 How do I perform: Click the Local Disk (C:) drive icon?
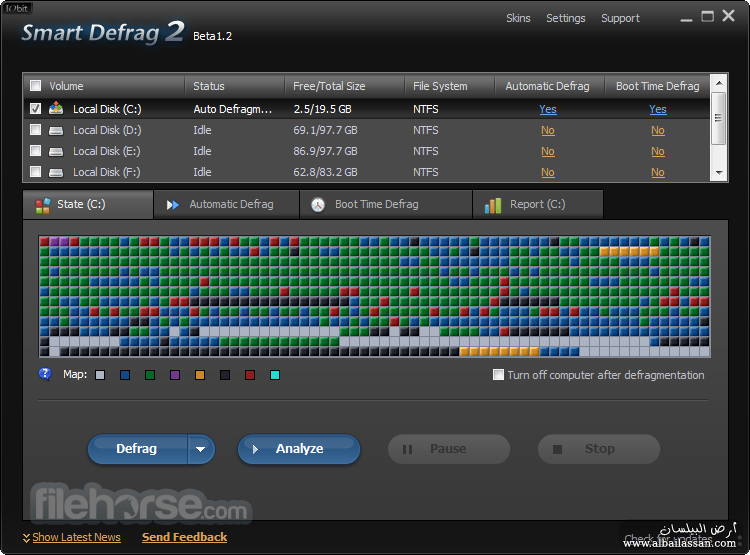tap(56, 109)
